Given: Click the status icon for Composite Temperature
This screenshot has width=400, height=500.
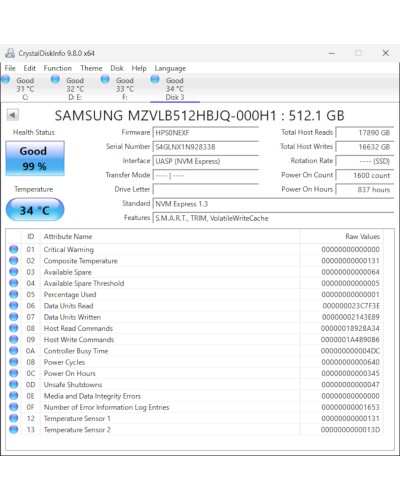Looking at the screenshot, I should (14, 260).
